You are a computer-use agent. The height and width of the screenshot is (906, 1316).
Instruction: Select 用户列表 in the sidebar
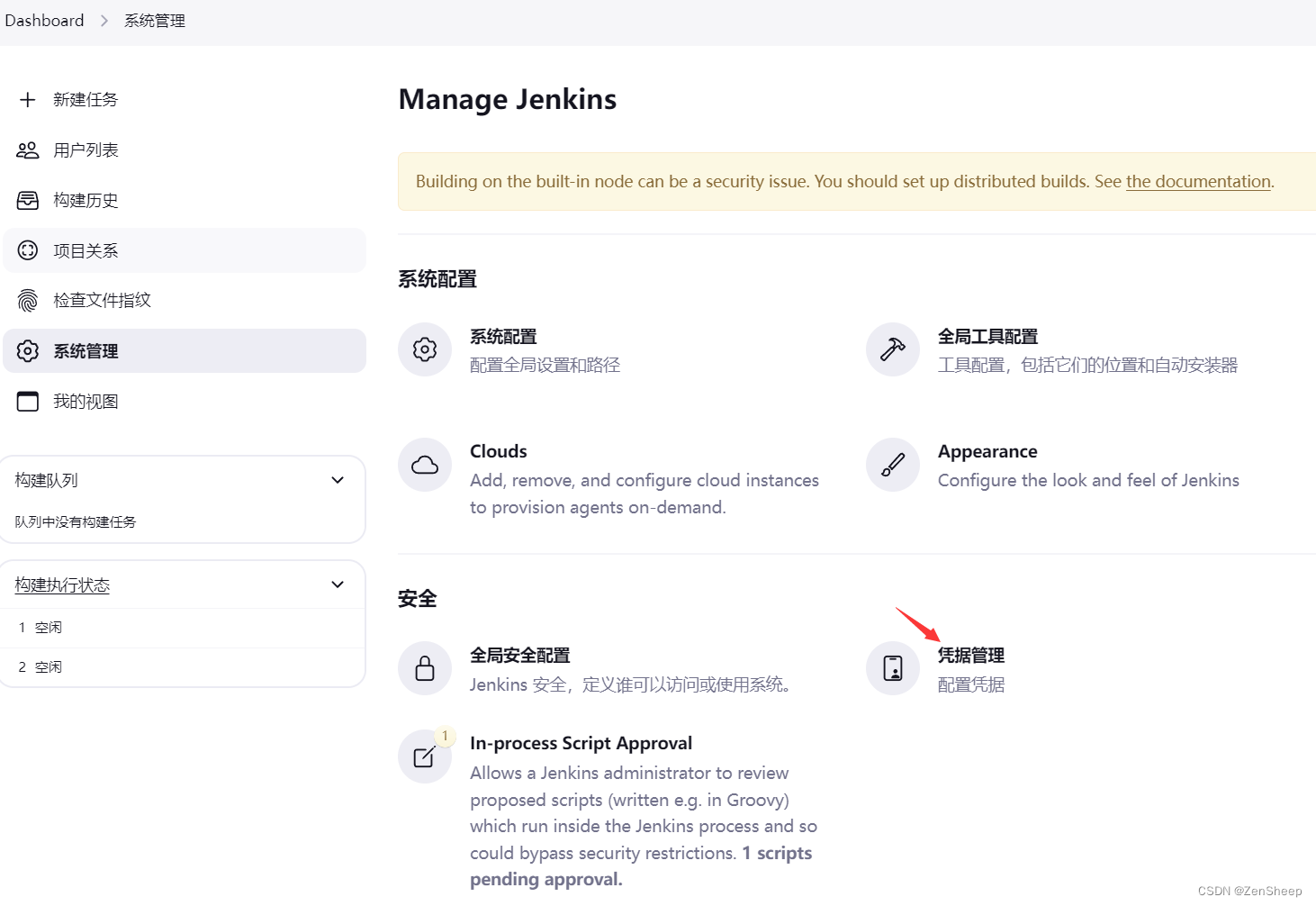(x=185, y=150)
